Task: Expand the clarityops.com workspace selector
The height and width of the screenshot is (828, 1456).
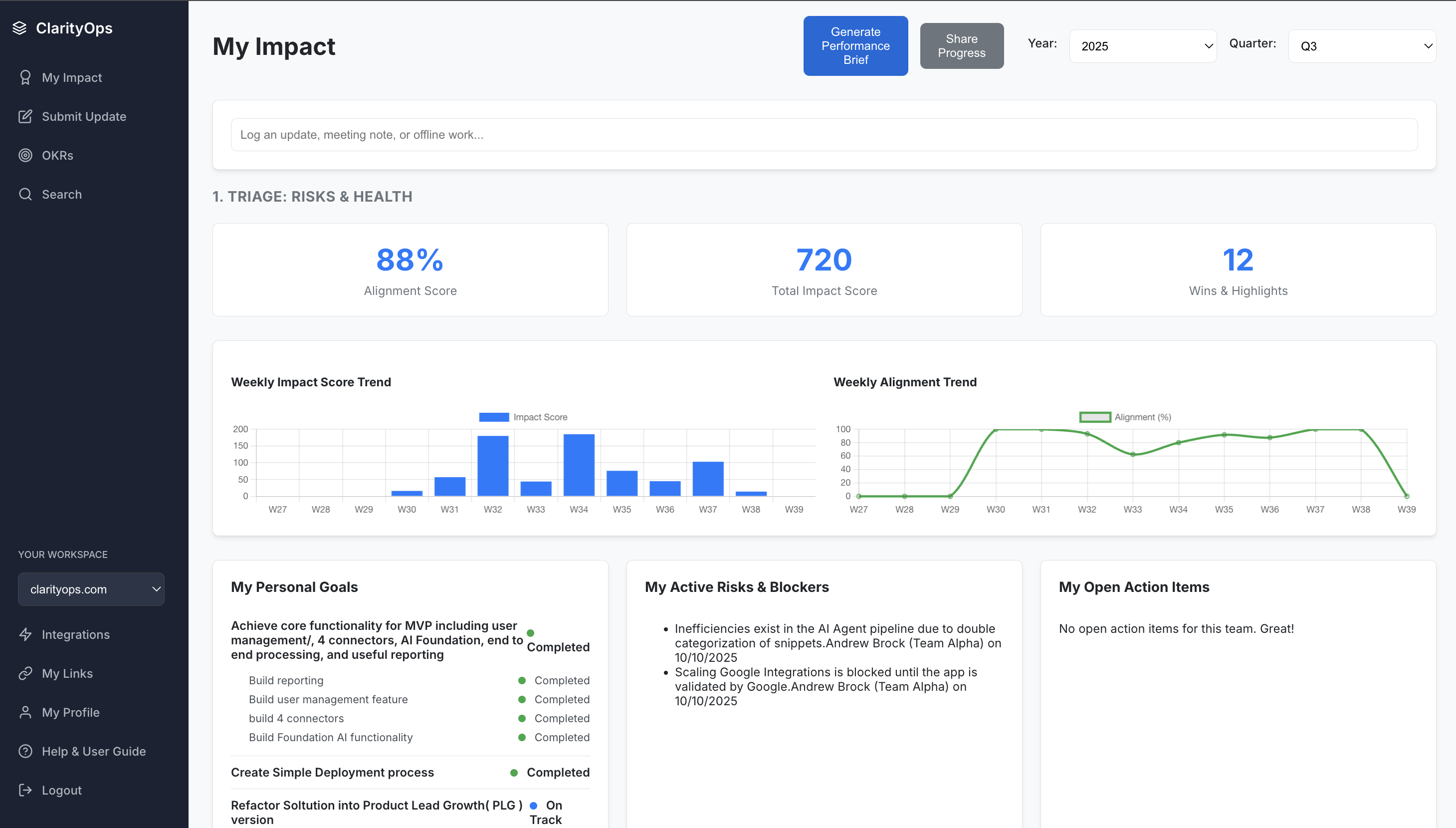Action: pyautogui.click(x=91, y=589)
